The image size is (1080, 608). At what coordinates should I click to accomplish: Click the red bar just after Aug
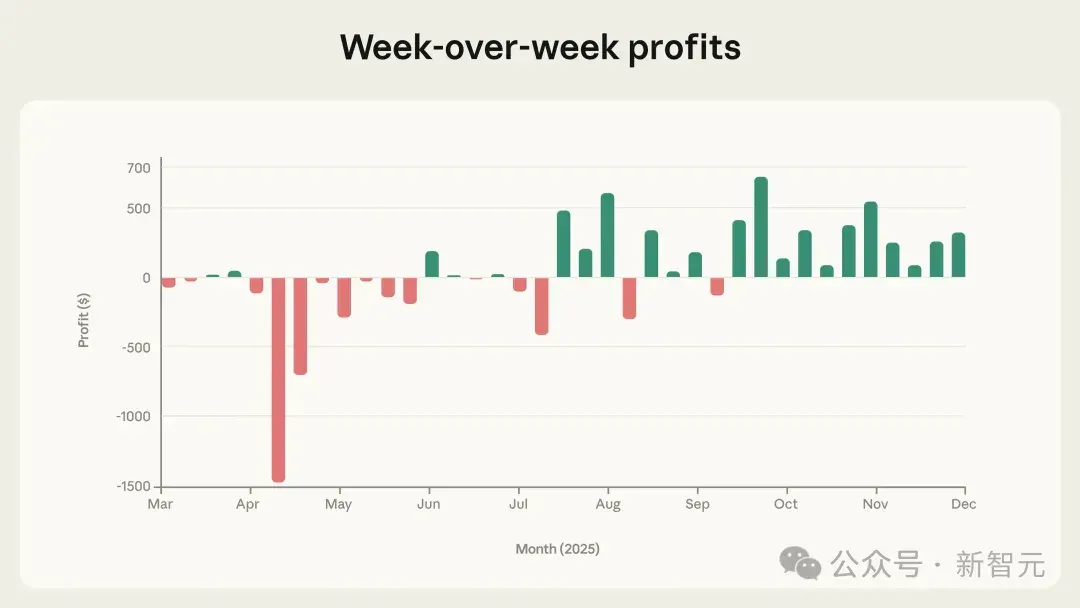click(629, 298)
